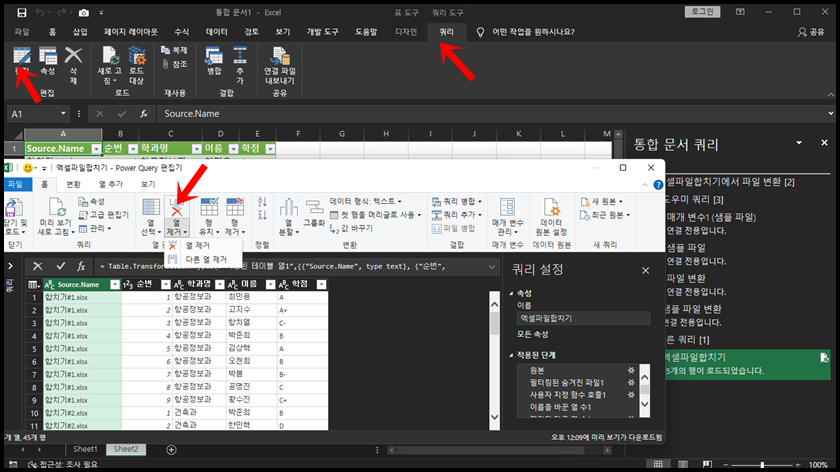Expand the collapsed queries pane arrow
The height and width of the screenshot is (472, 840).
10,266
